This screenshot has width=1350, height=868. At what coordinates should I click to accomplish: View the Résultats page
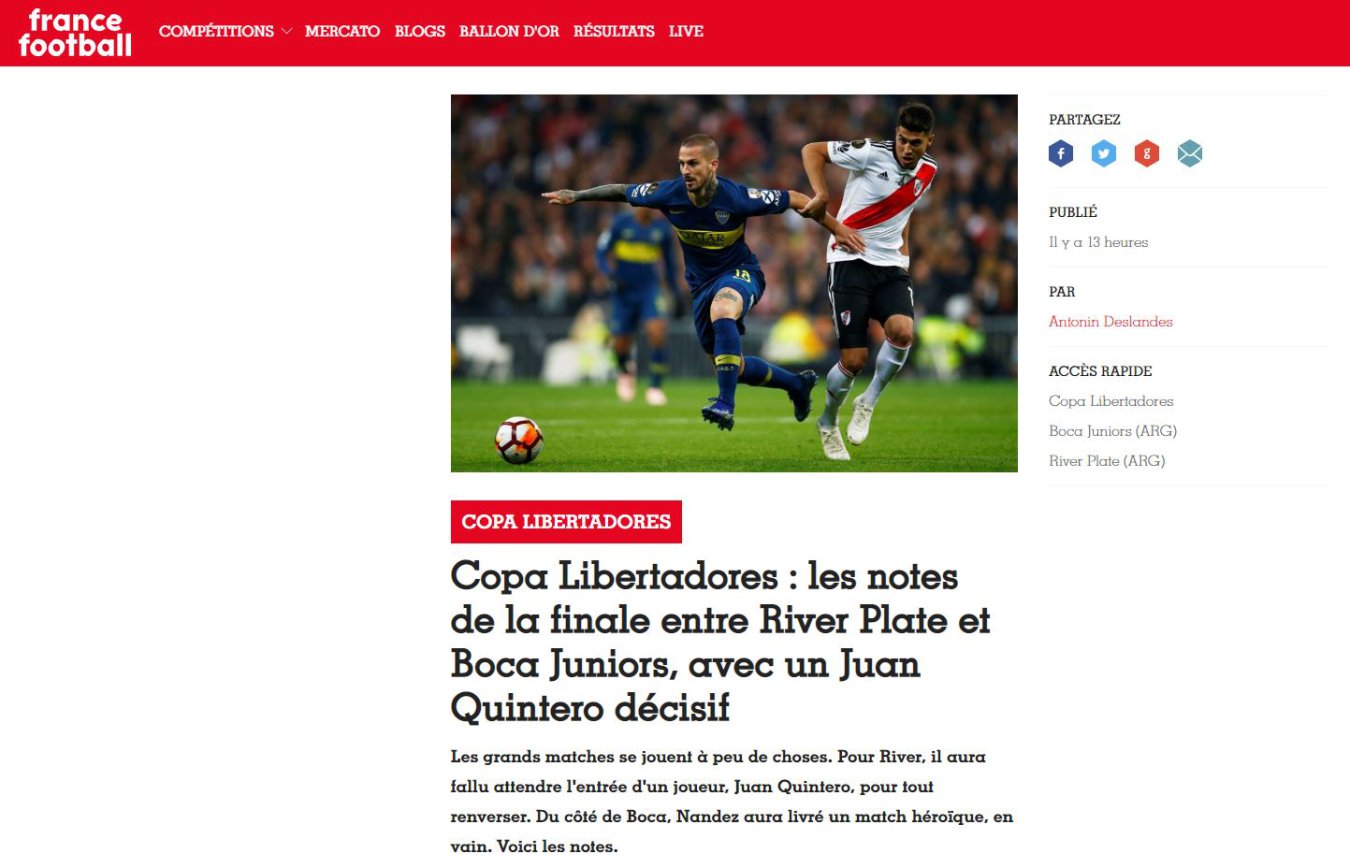pyautogui.click(x=614, y=32)
